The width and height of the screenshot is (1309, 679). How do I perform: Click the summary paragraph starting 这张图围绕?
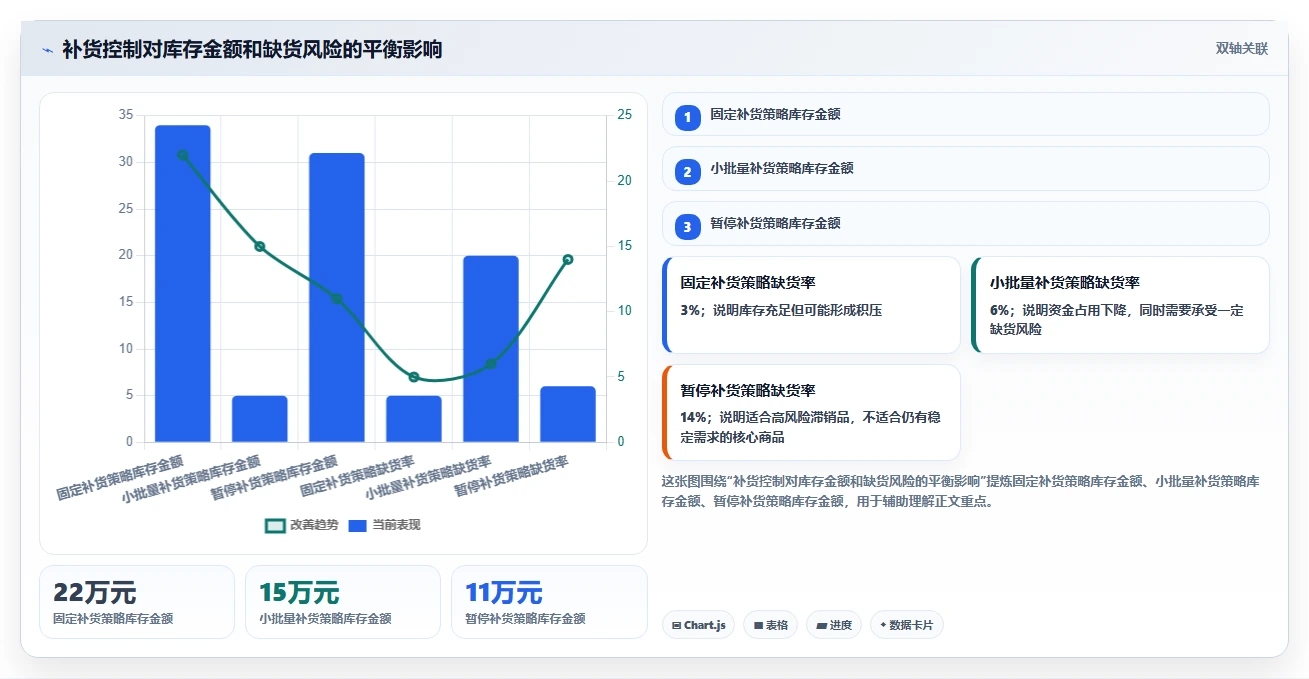tap(961, 491)
